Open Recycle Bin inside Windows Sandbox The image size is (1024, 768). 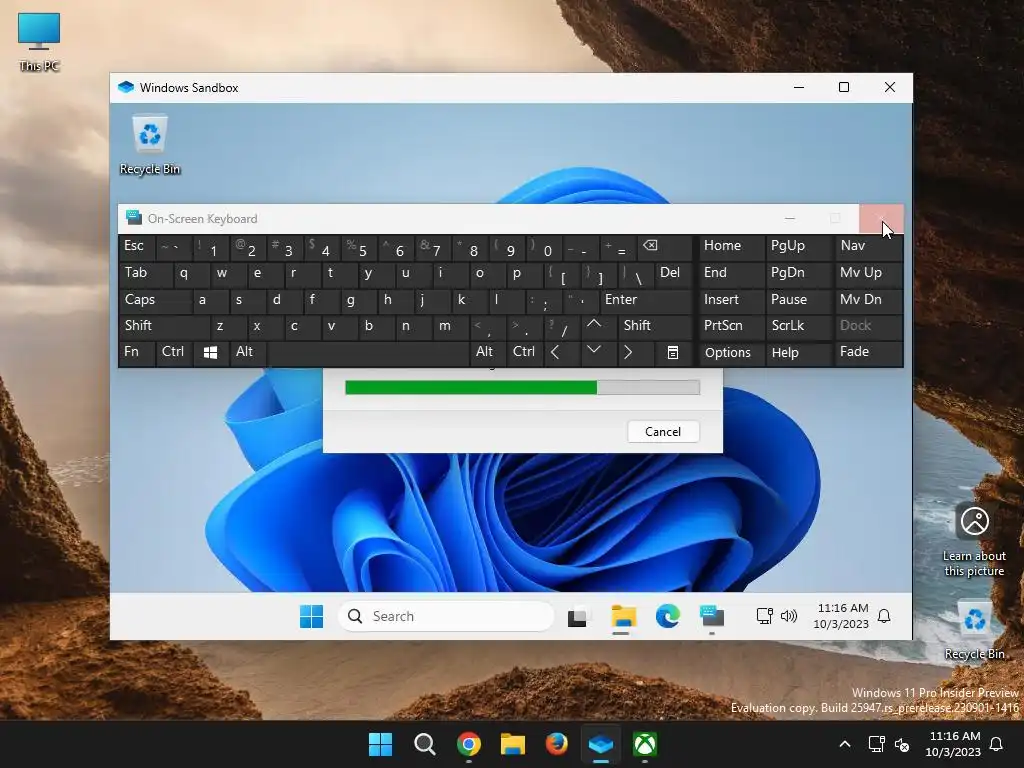coord(150,145)
